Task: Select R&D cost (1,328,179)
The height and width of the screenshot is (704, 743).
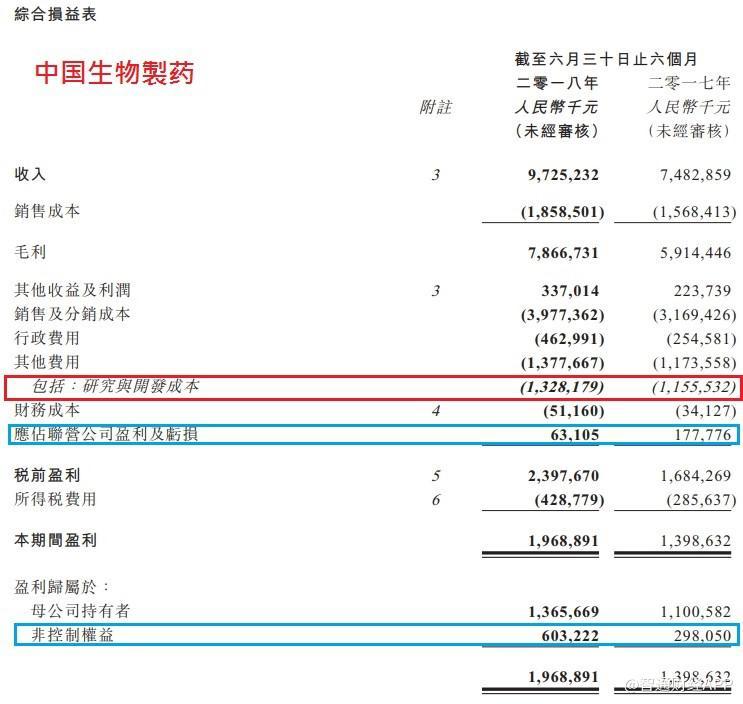Action: tap(562, 388)
